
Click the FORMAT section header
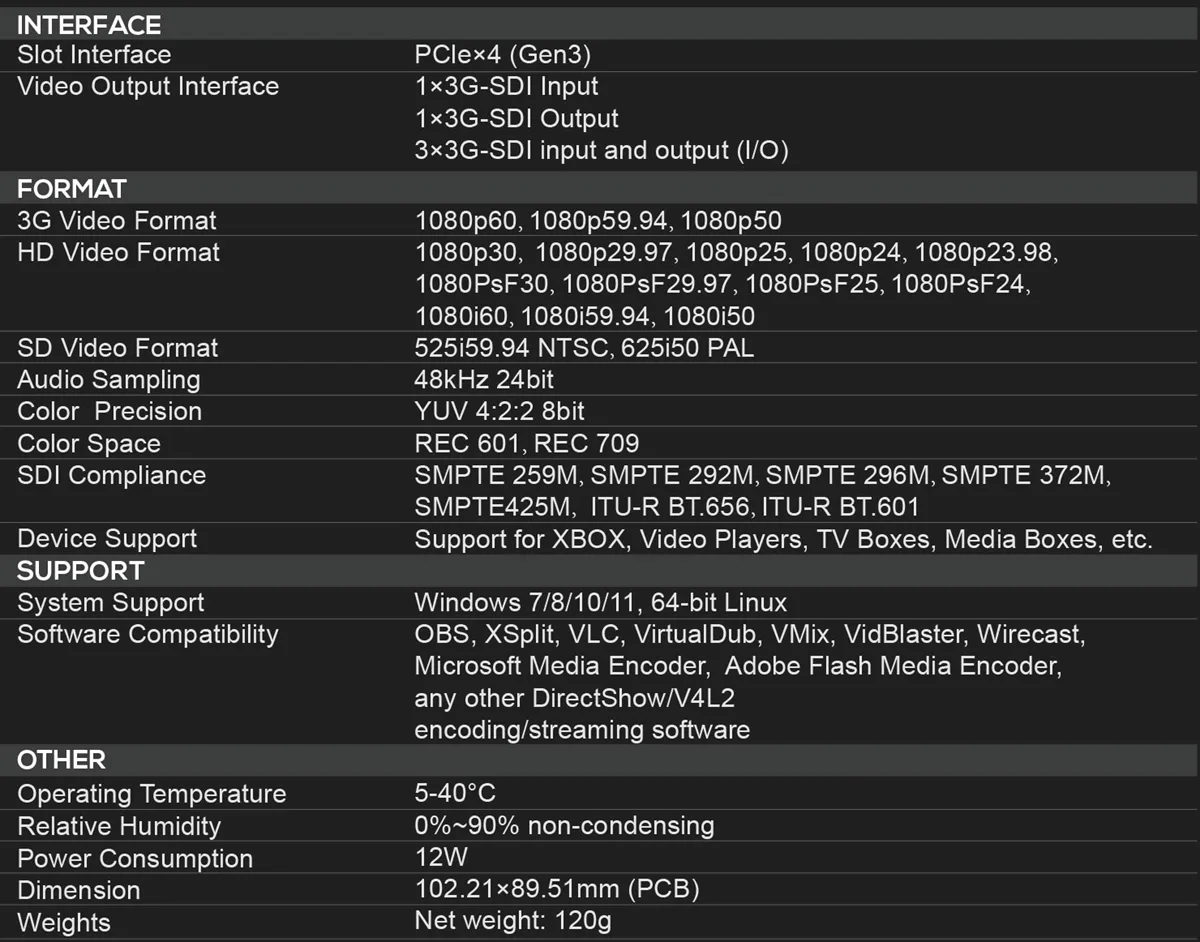72,188
